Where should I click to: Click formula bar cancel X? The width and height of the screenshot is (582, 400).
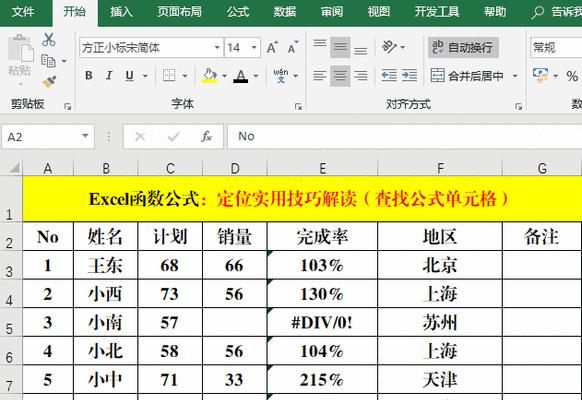click(140, 137)
